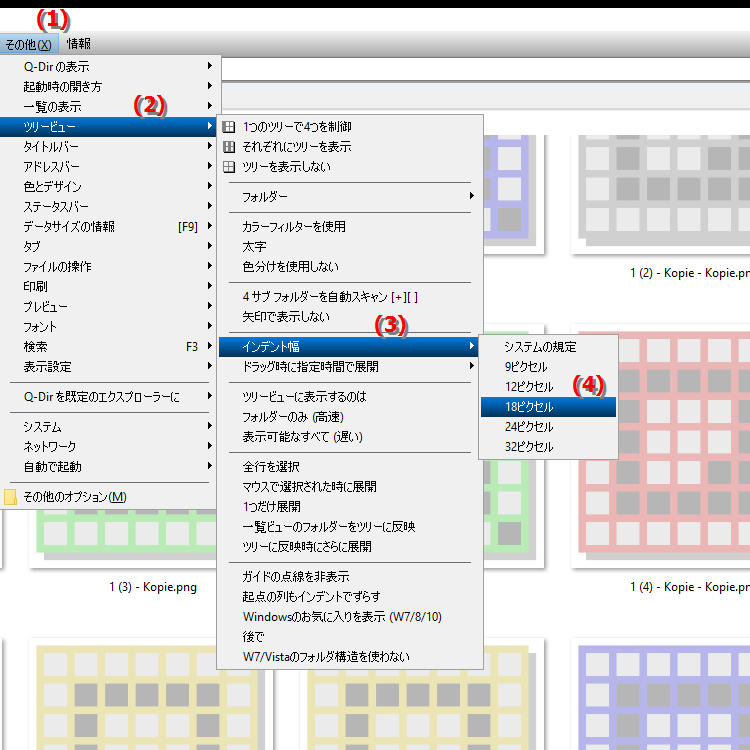
Task: Expand the 起動時の開き方 submenu
Action: (x=109, y=86)
